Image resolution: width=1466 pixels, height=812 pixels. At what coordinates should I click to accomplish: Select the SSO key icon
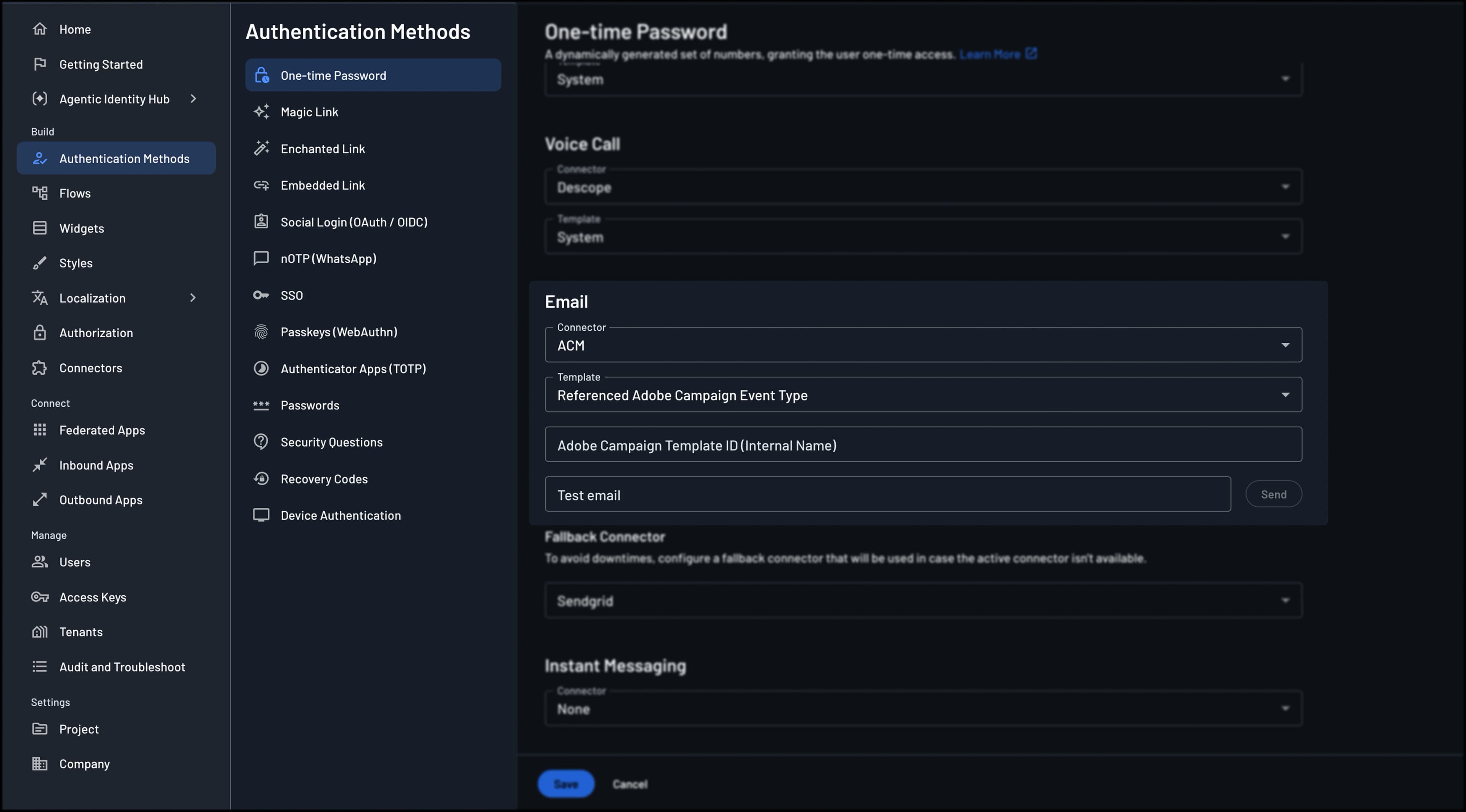[261, 295]
